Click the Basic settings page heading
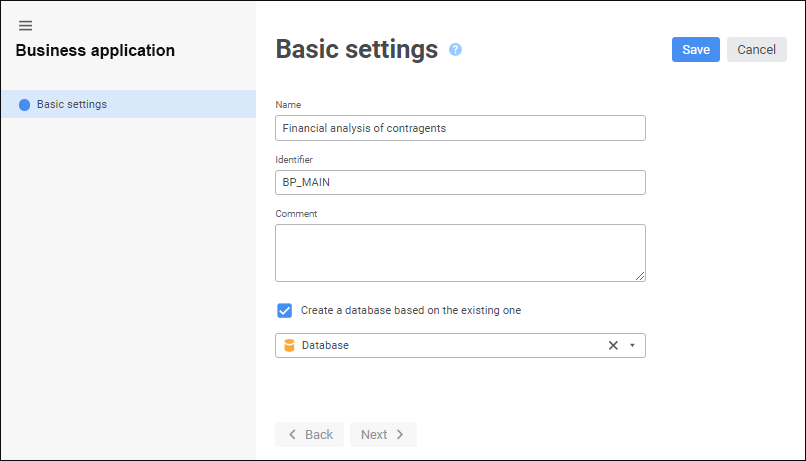The image size is (806, 461). 356,49
